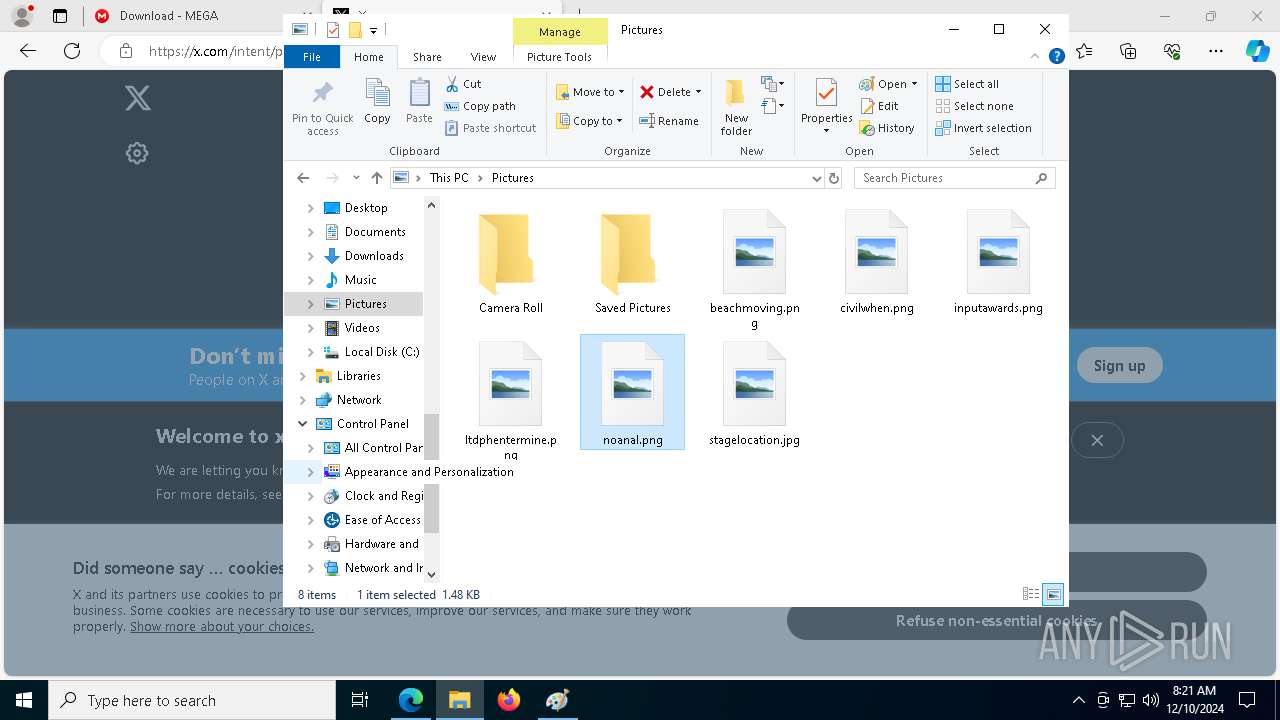This screenshot has height=720, width=1280.
Task: Click the Rename command
Action: click(669, 121)
